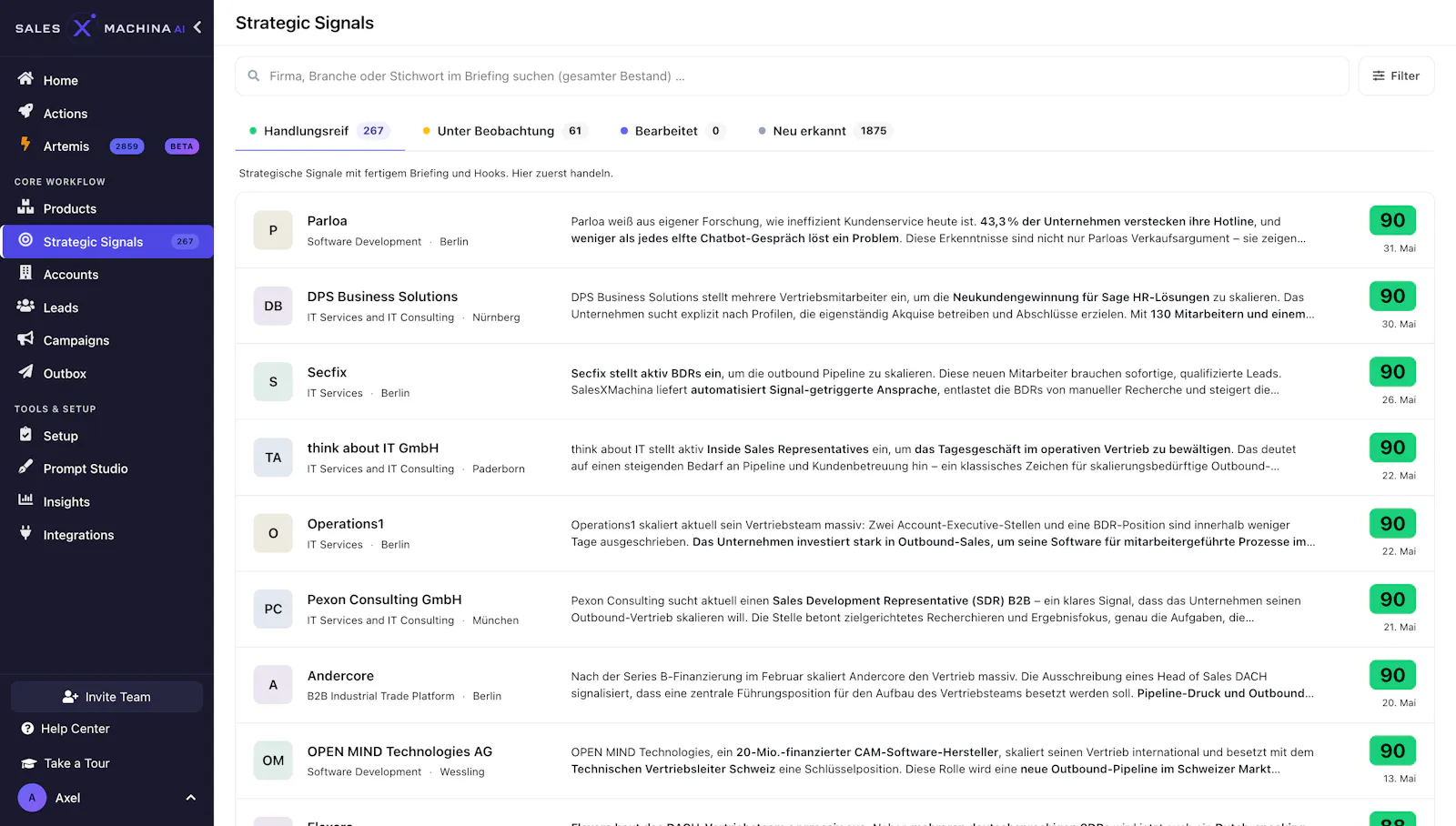This screenshot has height=826, width=1456.
Task: Click the Andercore score 90 badge
Action: 1392,675
